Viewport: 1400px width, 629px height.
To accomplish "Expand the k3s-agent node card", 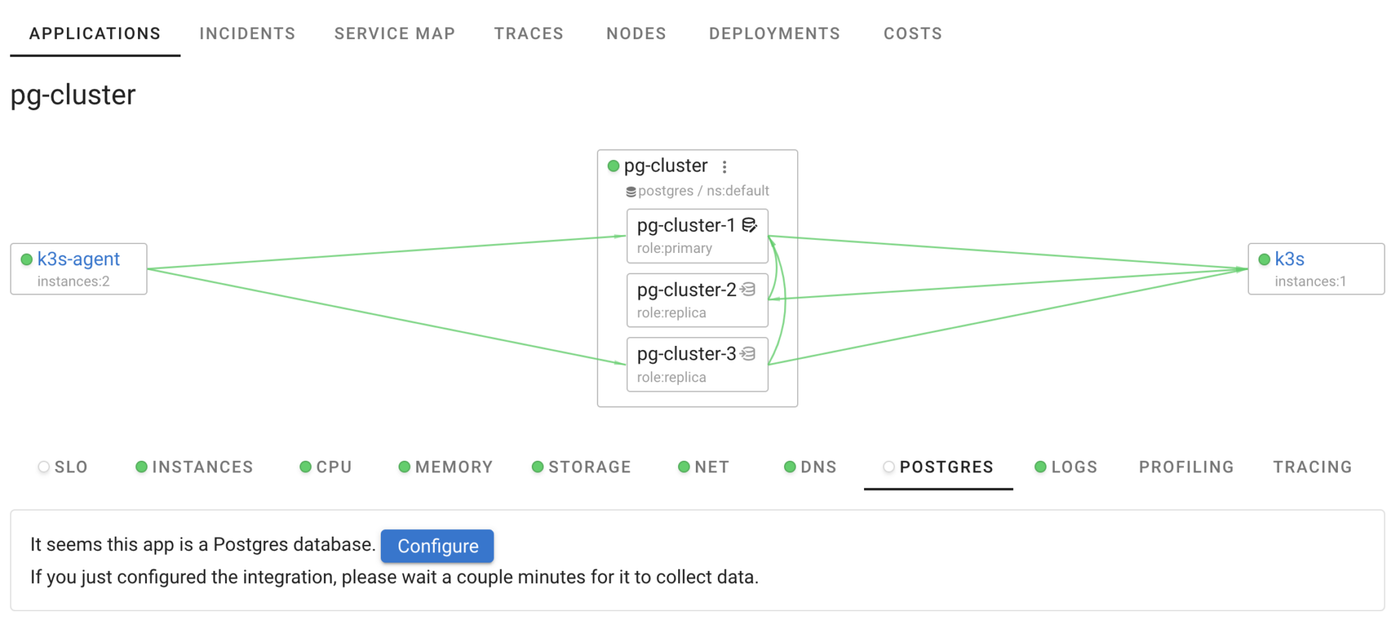I will coord(78,268).
